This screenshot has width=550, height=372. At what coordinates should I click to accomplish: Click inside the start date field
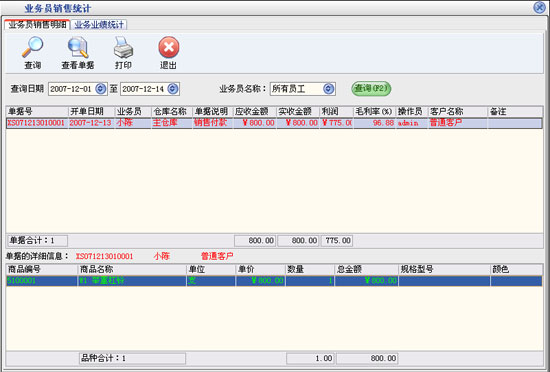(x=72, y=89)
